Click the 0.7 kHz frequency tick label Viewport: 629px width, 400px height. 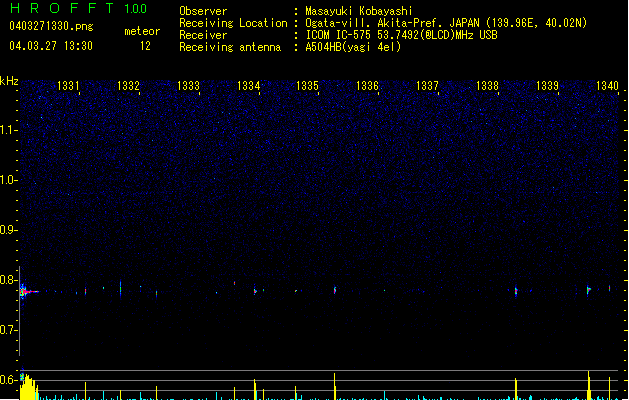8,330
